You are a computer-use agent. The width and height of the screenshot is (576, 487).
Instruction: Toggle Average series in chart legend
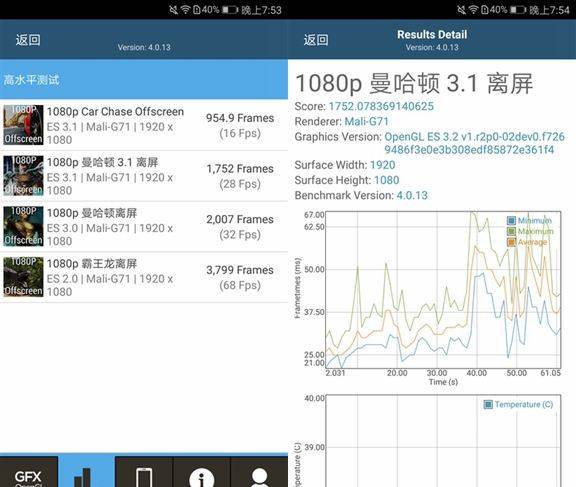[x=527, y=242]
